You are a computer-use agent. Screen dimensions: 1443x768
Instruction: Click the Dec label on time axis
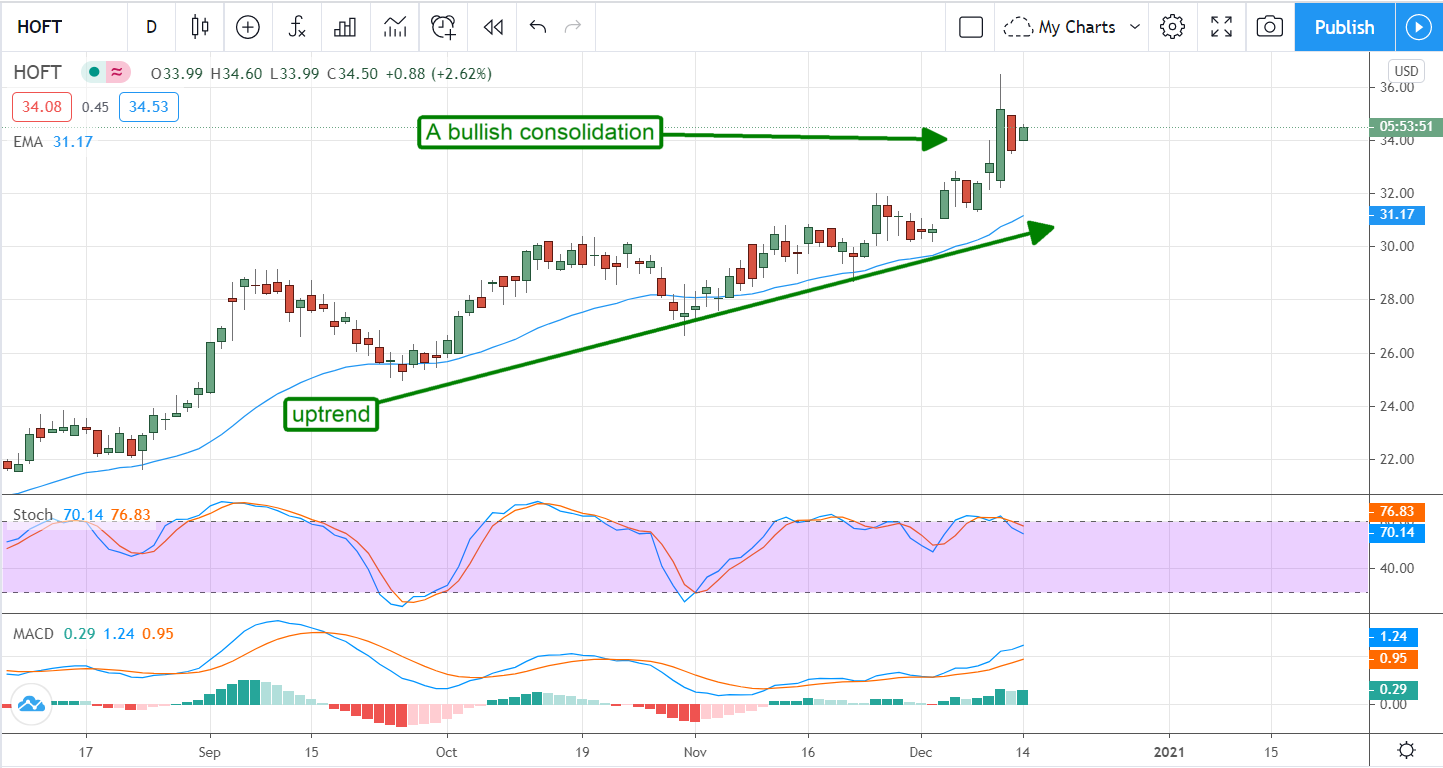[x=921, y=751]
